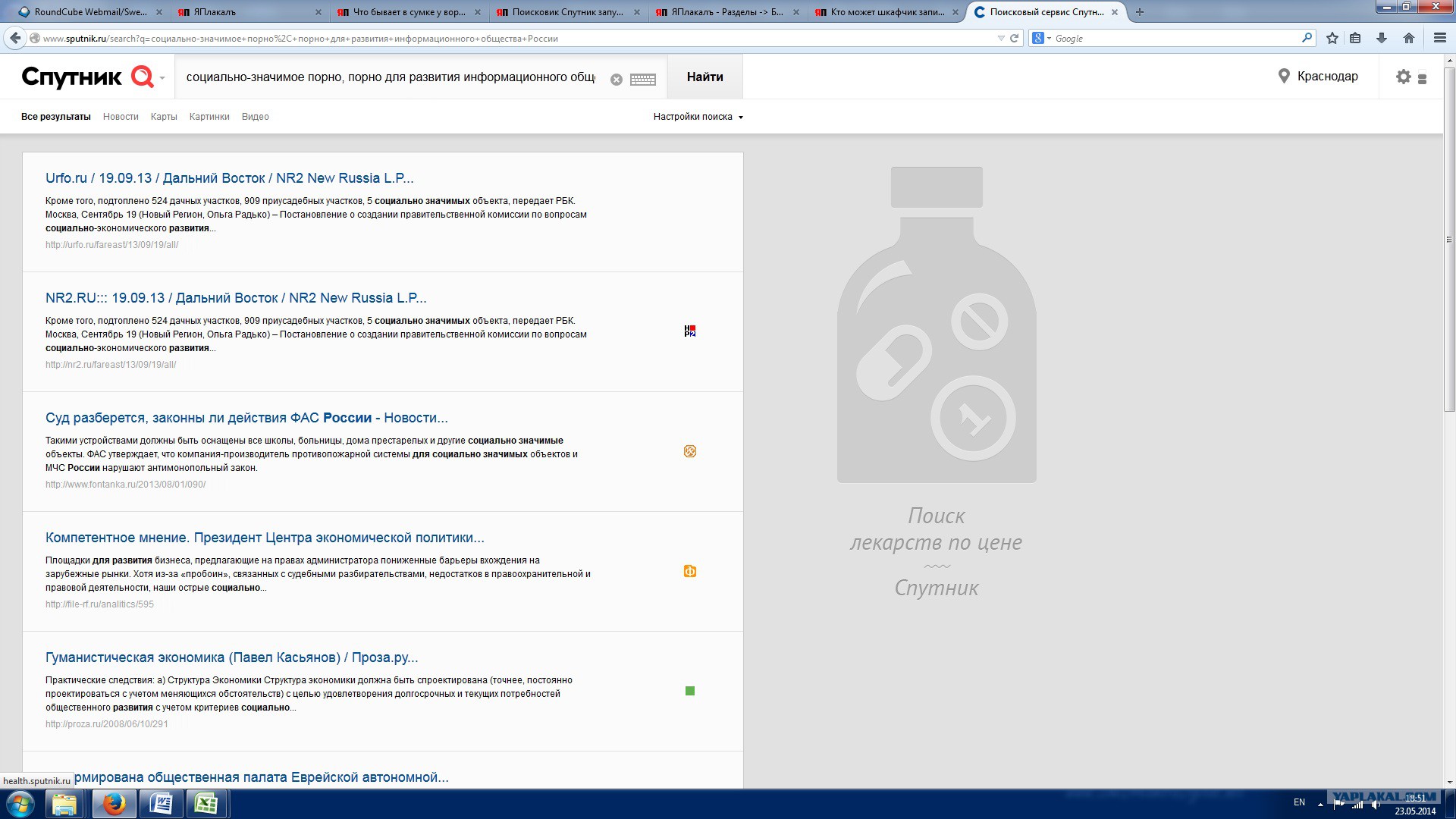Click the page vertical scrollbar thumb

click(x=1449, y=240)
